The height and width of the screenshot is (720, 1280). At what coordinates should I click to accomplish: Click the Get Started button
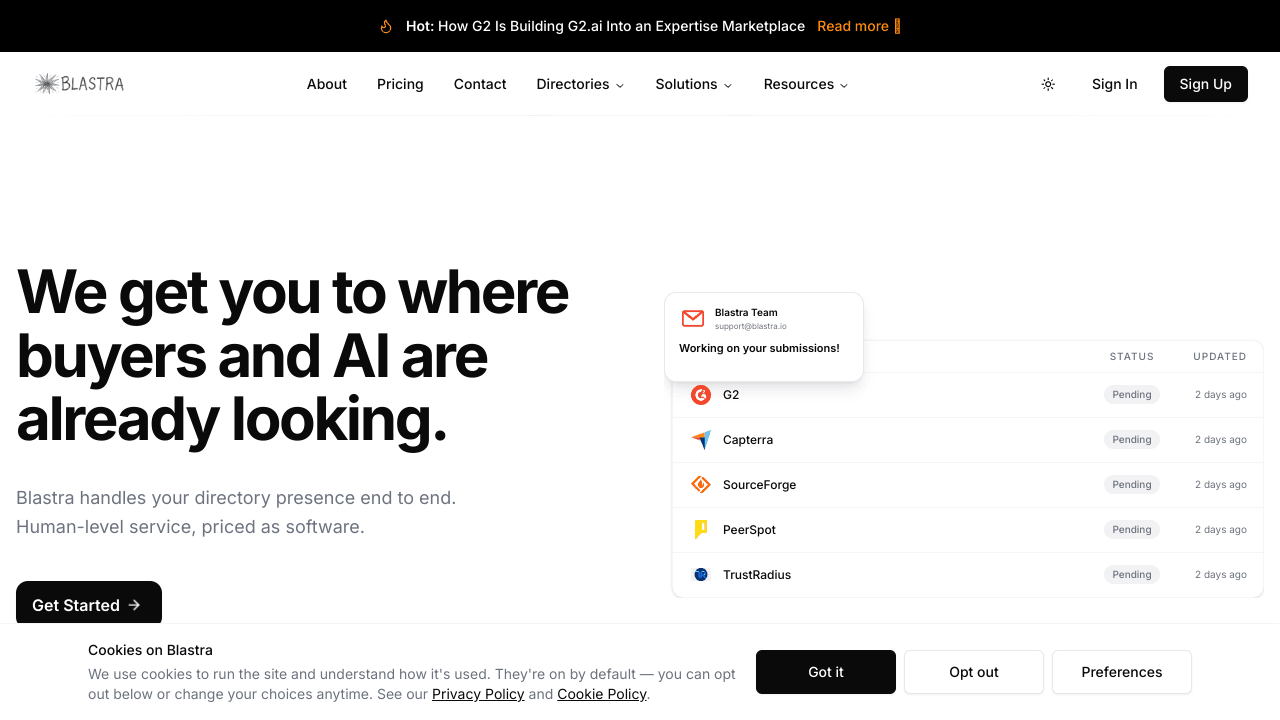(89, 605)
